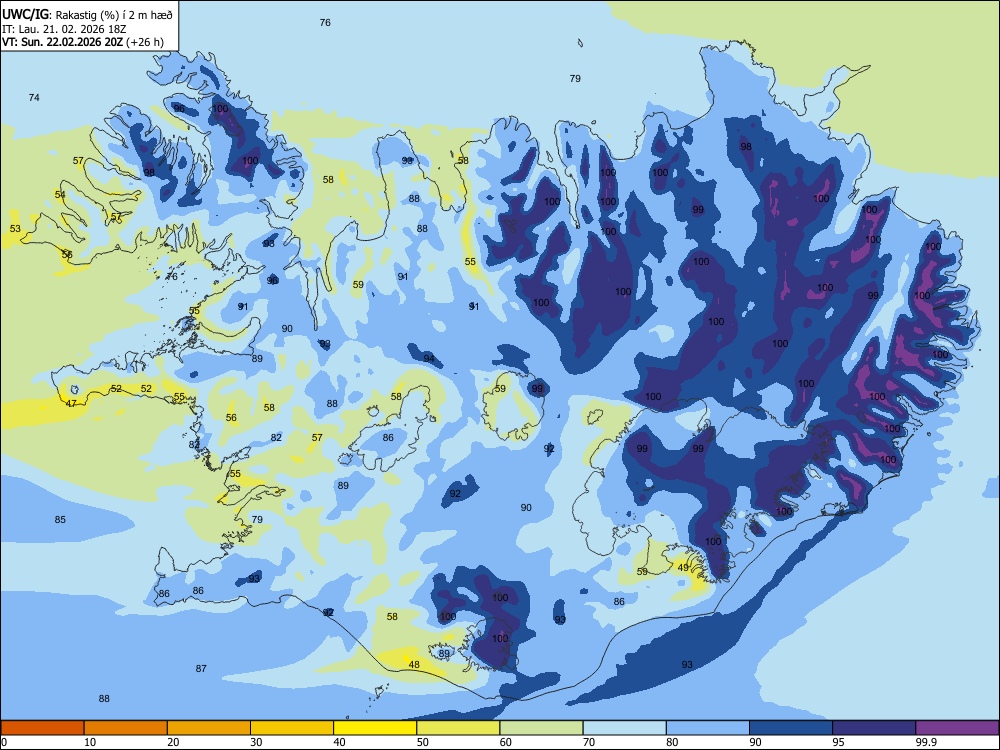Click the humidity value '74' over the sea

coord(34,98)
